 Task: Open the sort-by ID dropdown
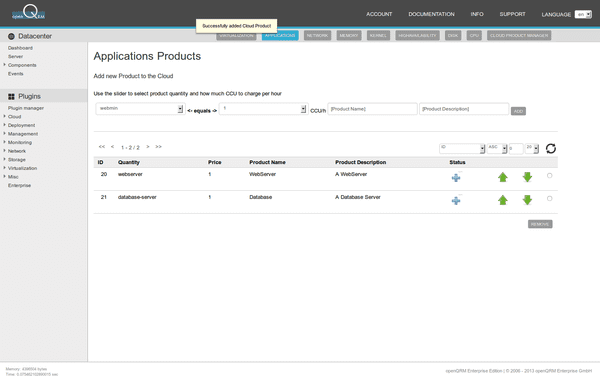462,148
